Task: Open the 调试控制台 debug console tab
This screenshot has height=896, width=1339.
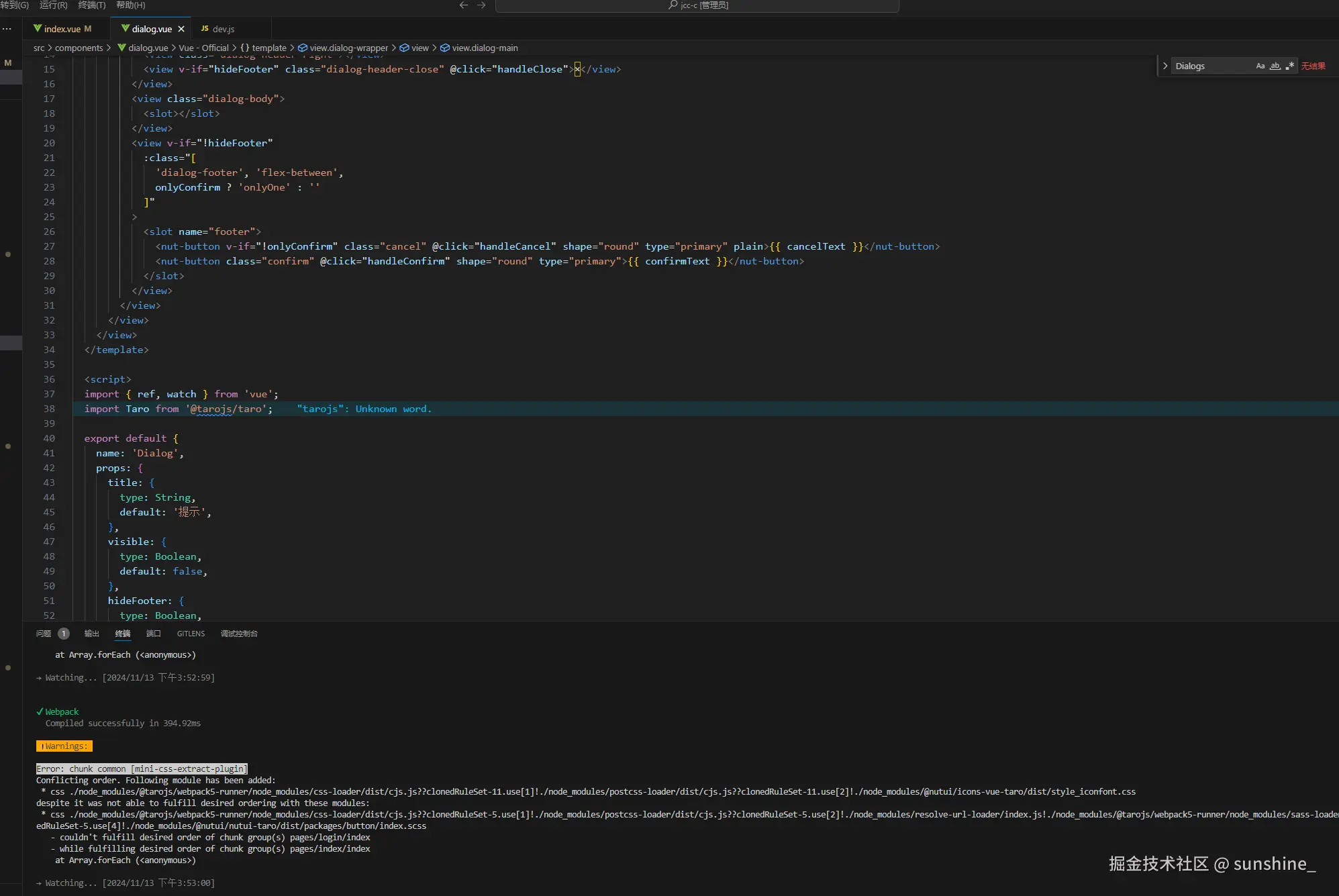Action: [239, 634]
